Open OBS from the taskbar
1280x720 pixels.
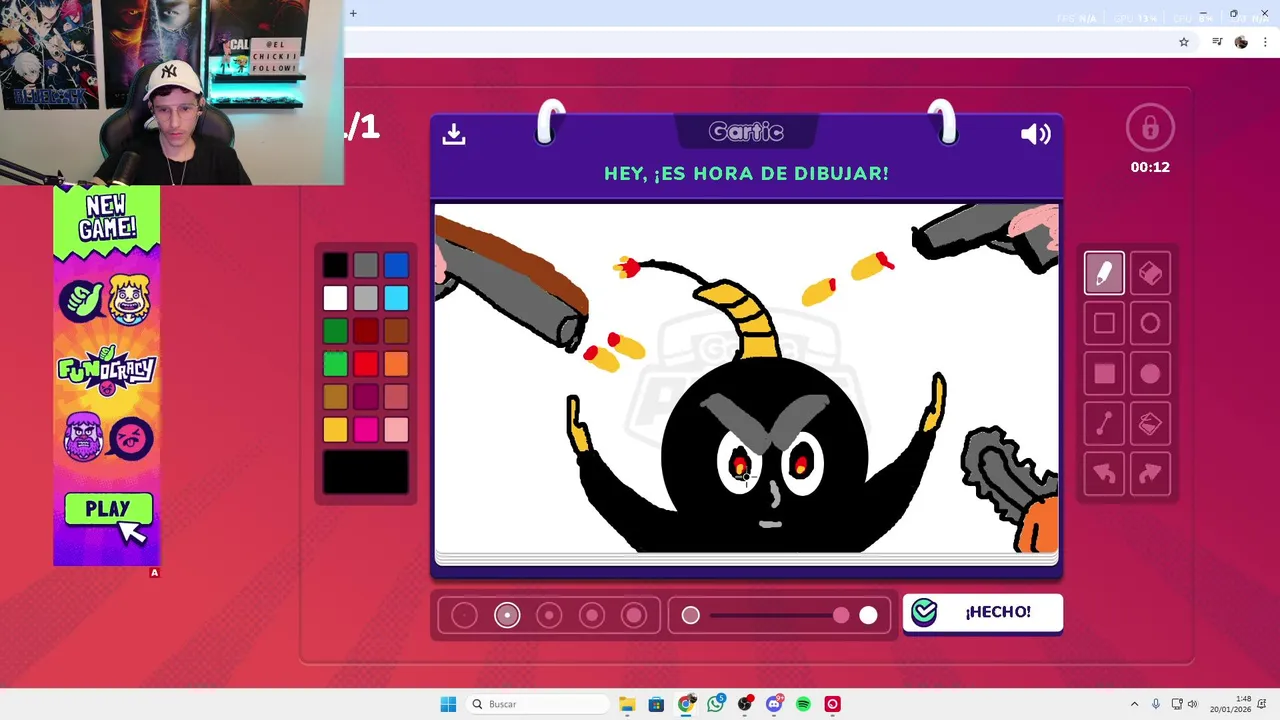click(x=745, y=704)
